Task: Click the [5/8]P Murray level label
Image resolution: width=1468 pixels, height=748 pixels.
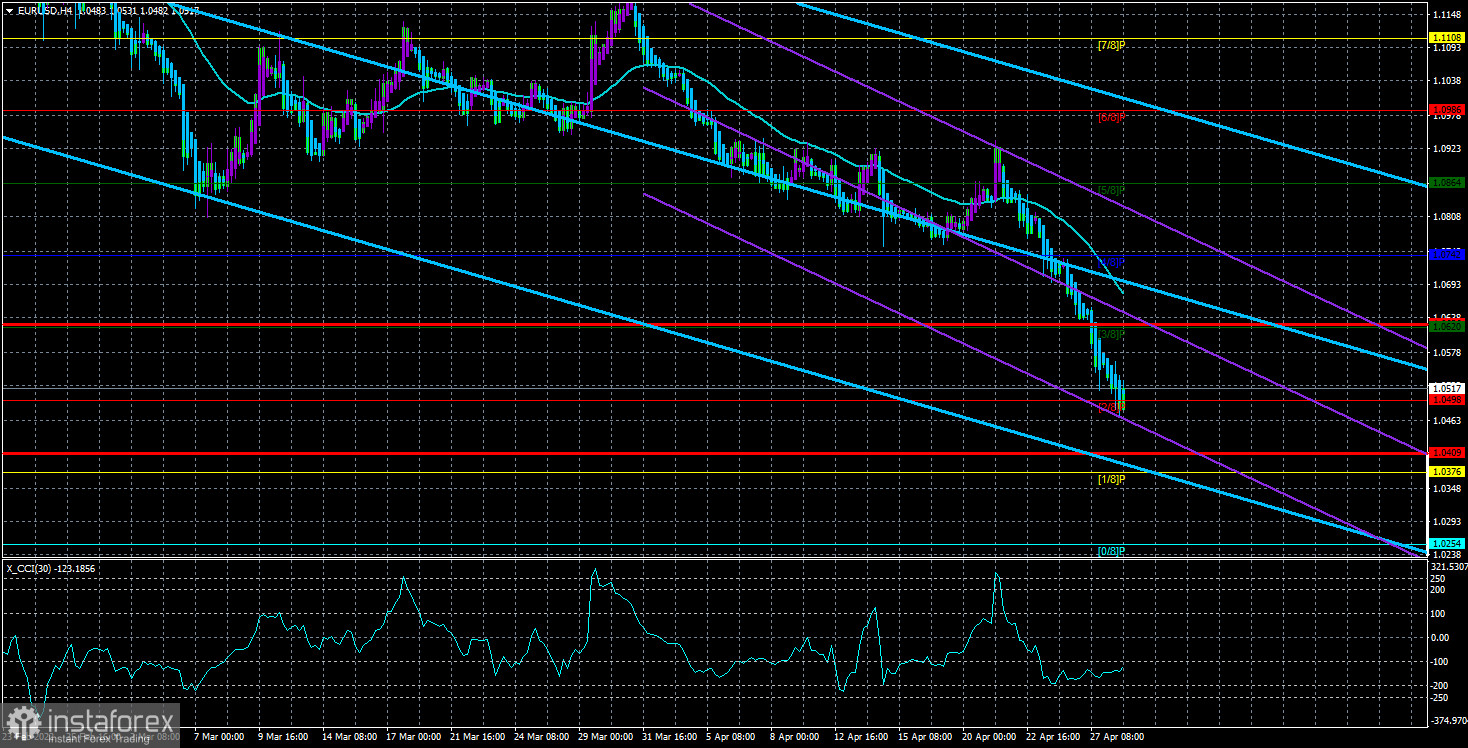Action: click(1112, 190)
